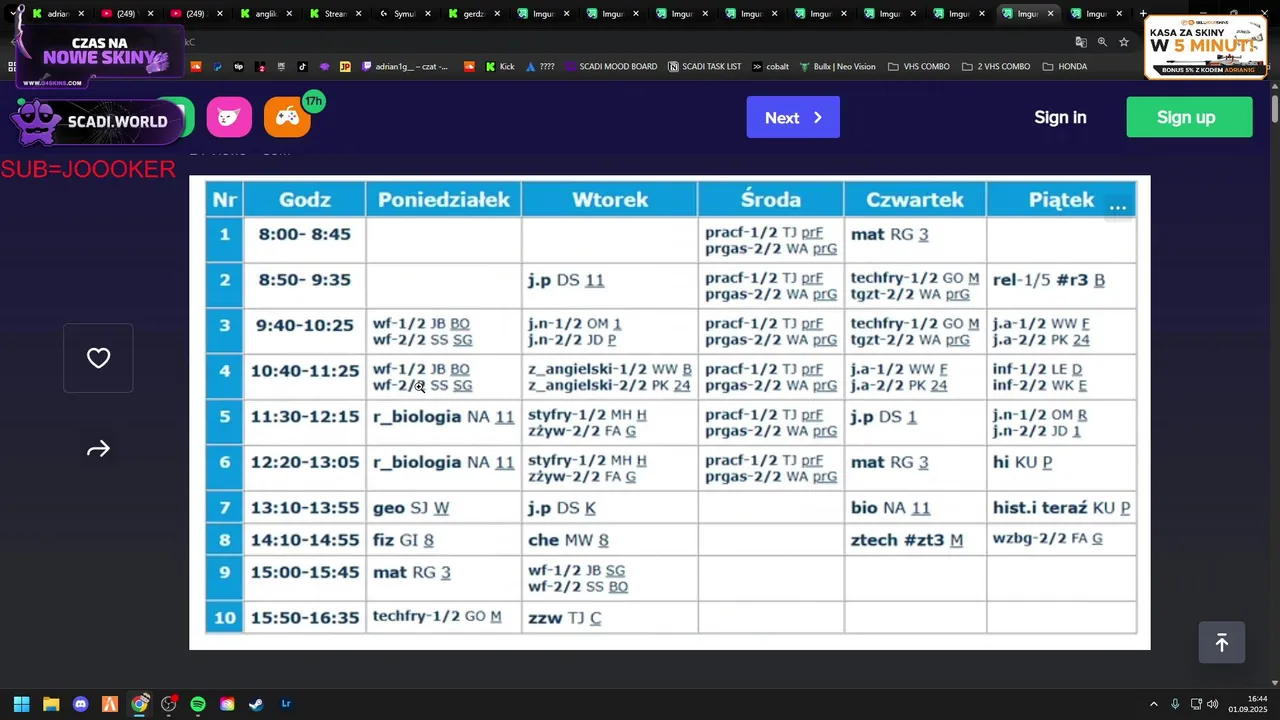The height and width of the screenshot is (720, 1280).
Task: Open the SCADI TASK LIST bookmark
Action: 704,67
